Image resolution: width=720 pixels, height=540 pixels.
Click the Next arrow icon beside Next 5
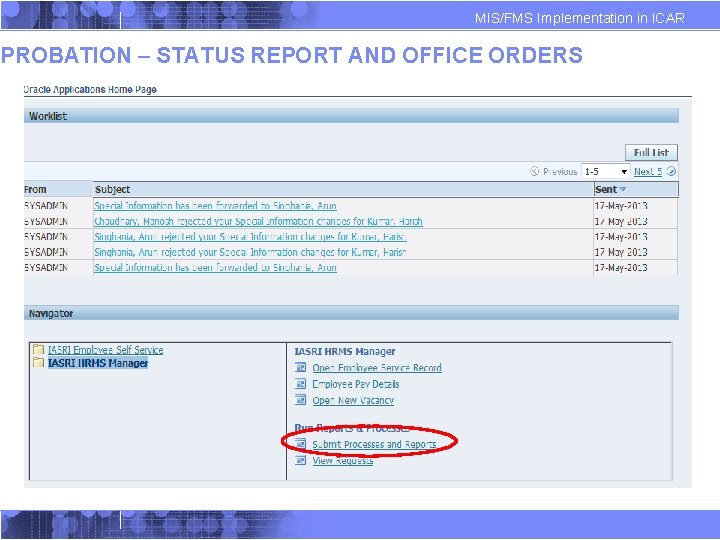pos(671,171)
